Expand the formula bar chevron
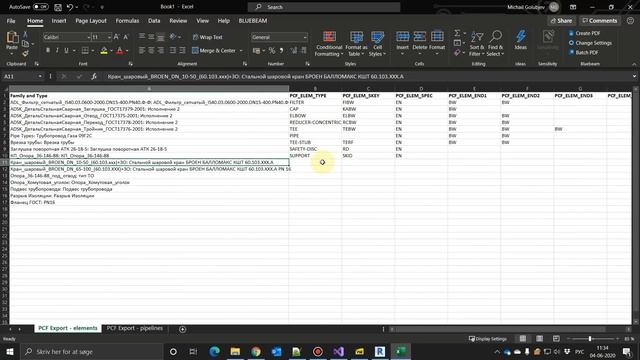Image resolution: width=640 pixels, height=360 pixels. click(x=634, y=76)
